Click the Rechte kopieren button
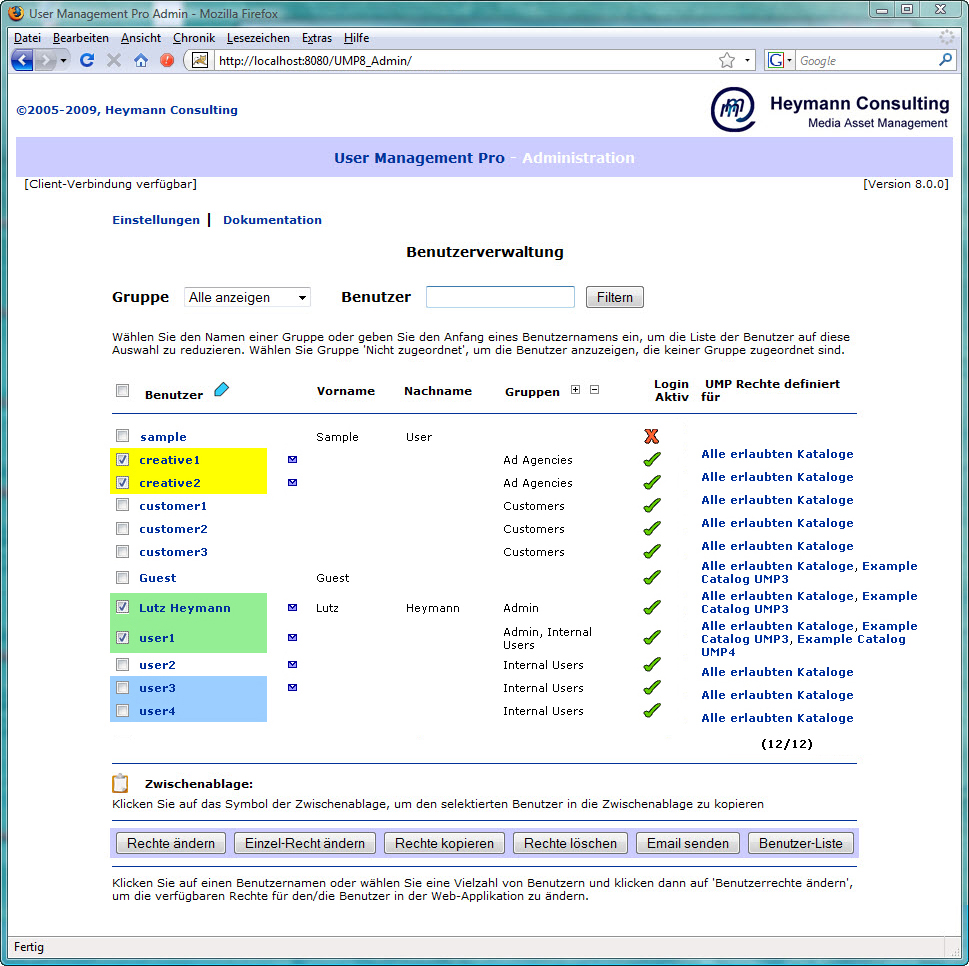 coord(444,843)
